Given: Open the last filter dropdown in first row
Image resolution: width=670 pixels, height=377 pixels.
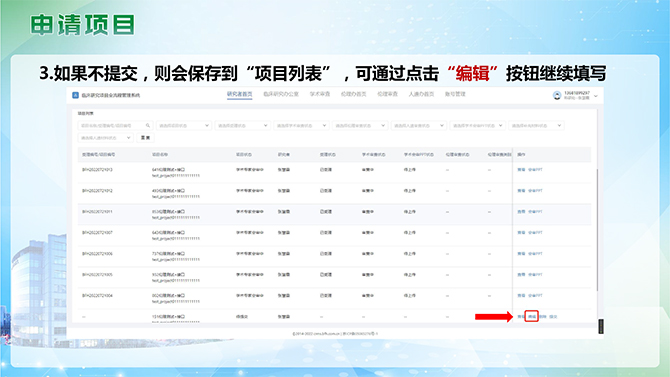Looking at the screenshot, I should pyautogui.click(x=536, y=126).
